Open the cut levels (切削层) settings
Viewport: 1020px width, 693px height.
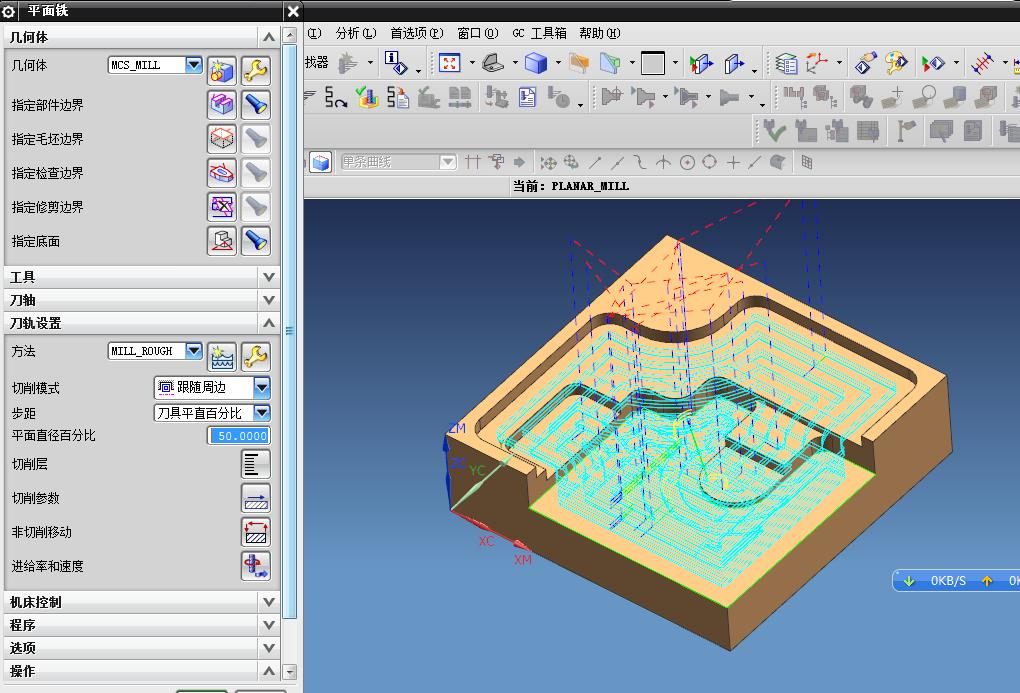coord(256,464)
